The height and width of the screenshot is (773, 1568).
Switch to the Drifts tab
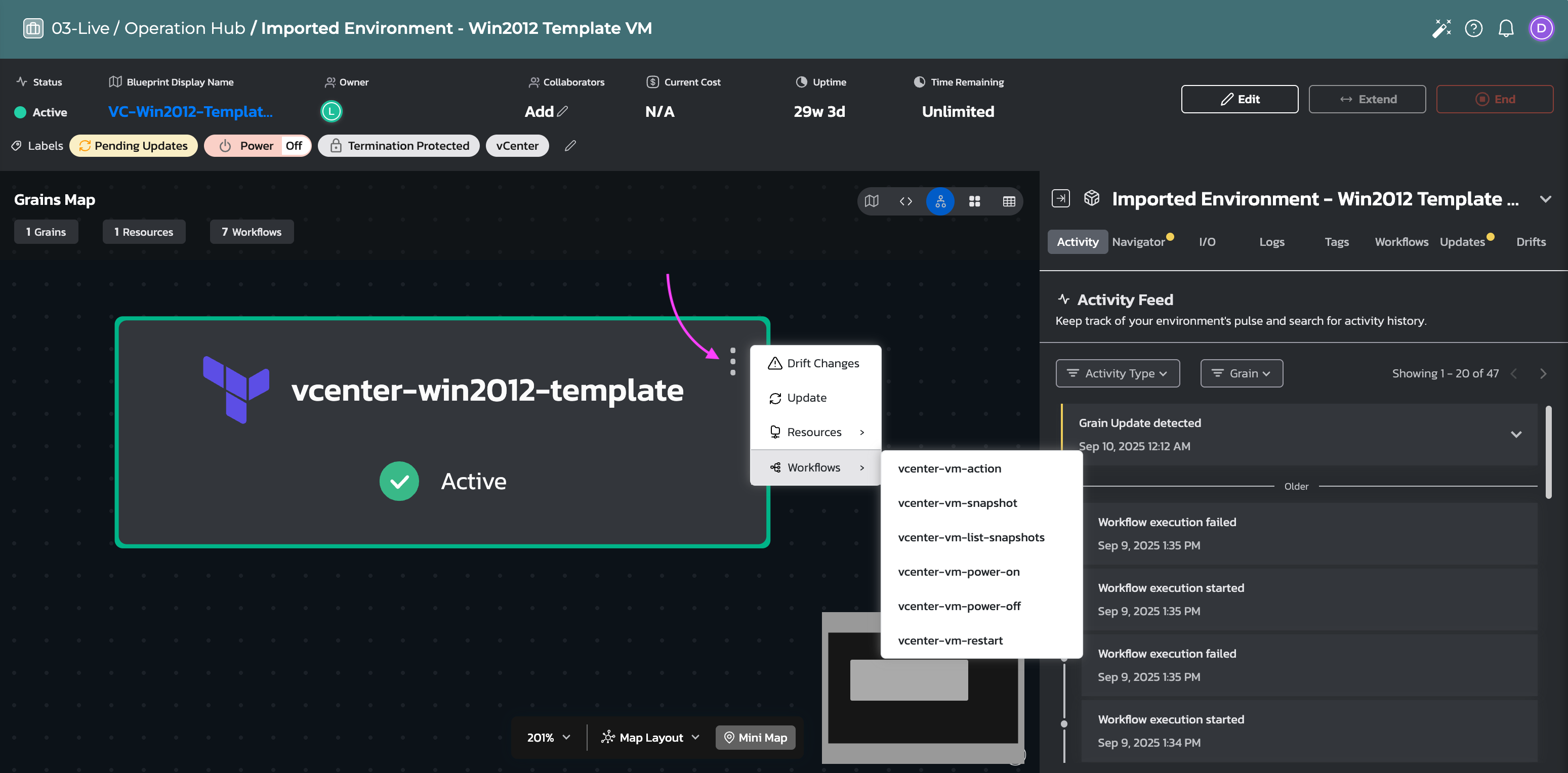coord(1530,242)
